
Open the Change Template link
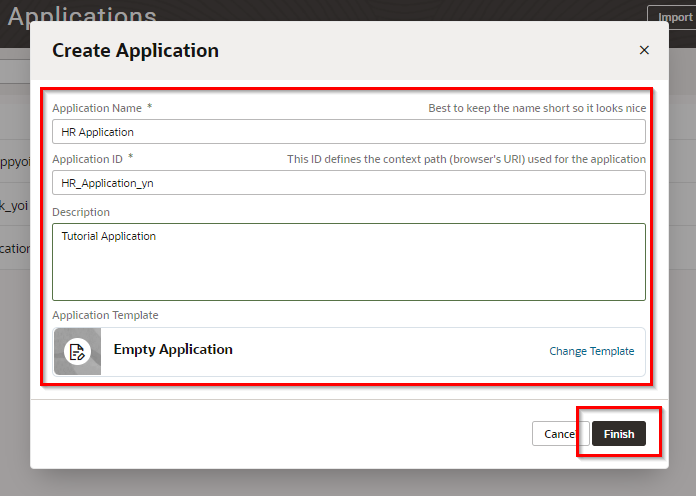coord(591,351)
